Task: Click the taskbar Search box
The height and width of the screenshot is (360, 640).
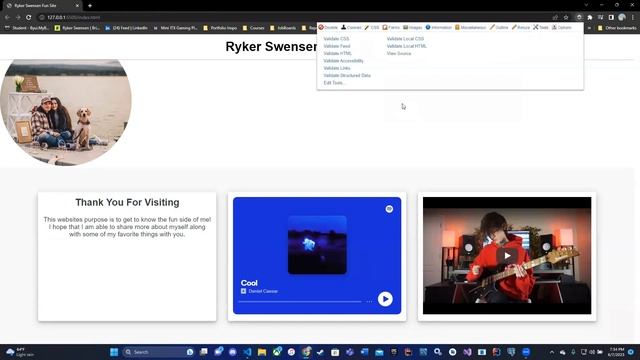Action: [158, 352]
